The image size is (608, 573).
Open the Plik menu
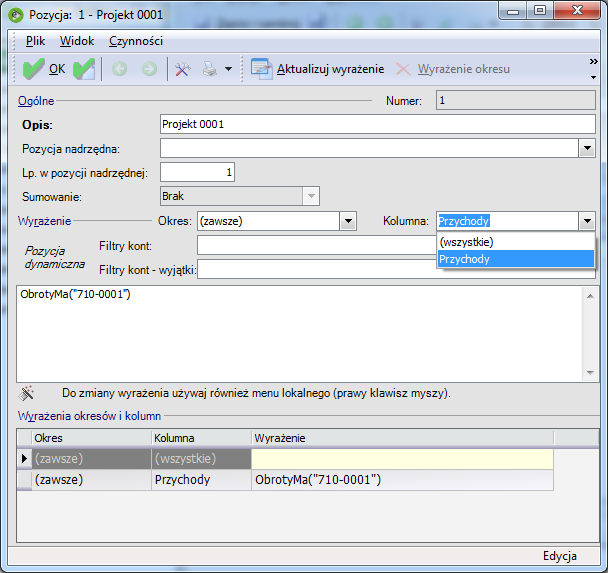(35, 41)
